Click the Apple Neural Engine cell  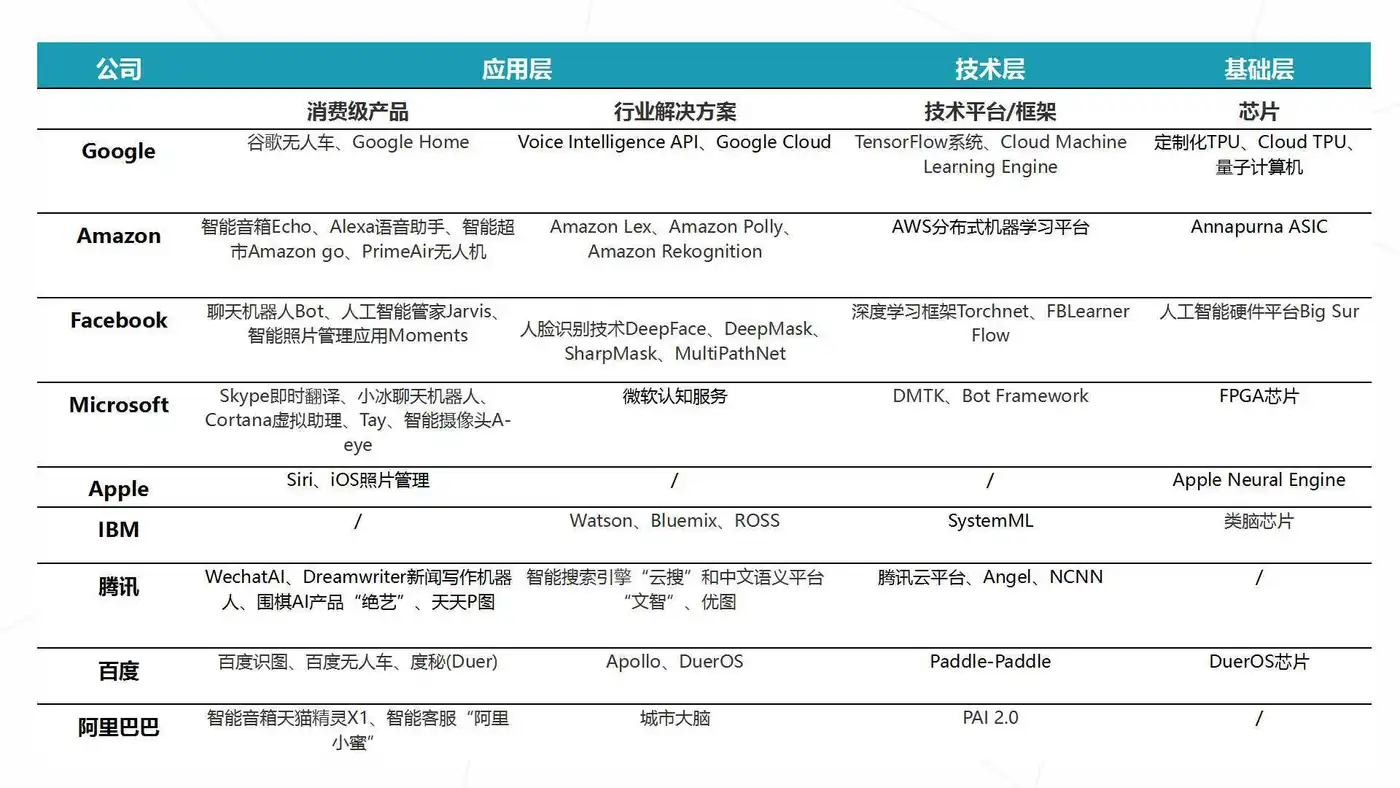coord(1258,480)
